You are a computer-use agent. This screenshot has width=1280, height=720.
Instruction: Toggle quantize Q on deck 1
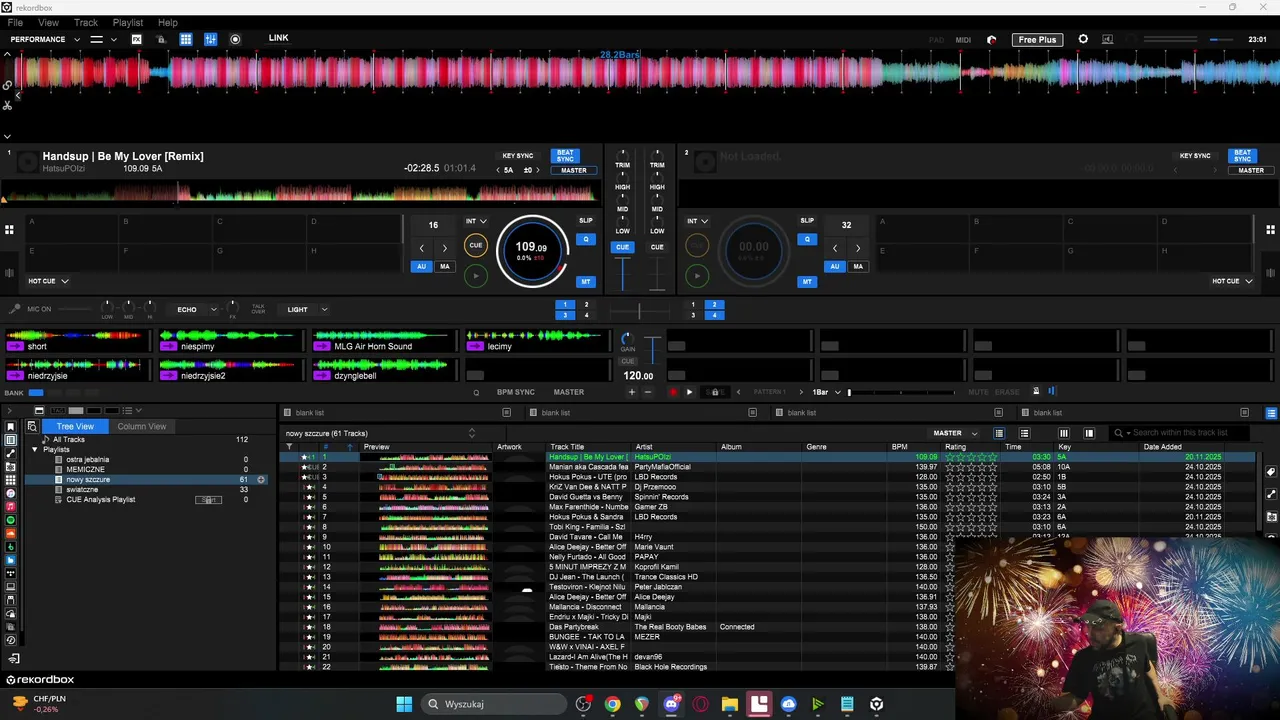pyautogui.click(x=586, y=239)
